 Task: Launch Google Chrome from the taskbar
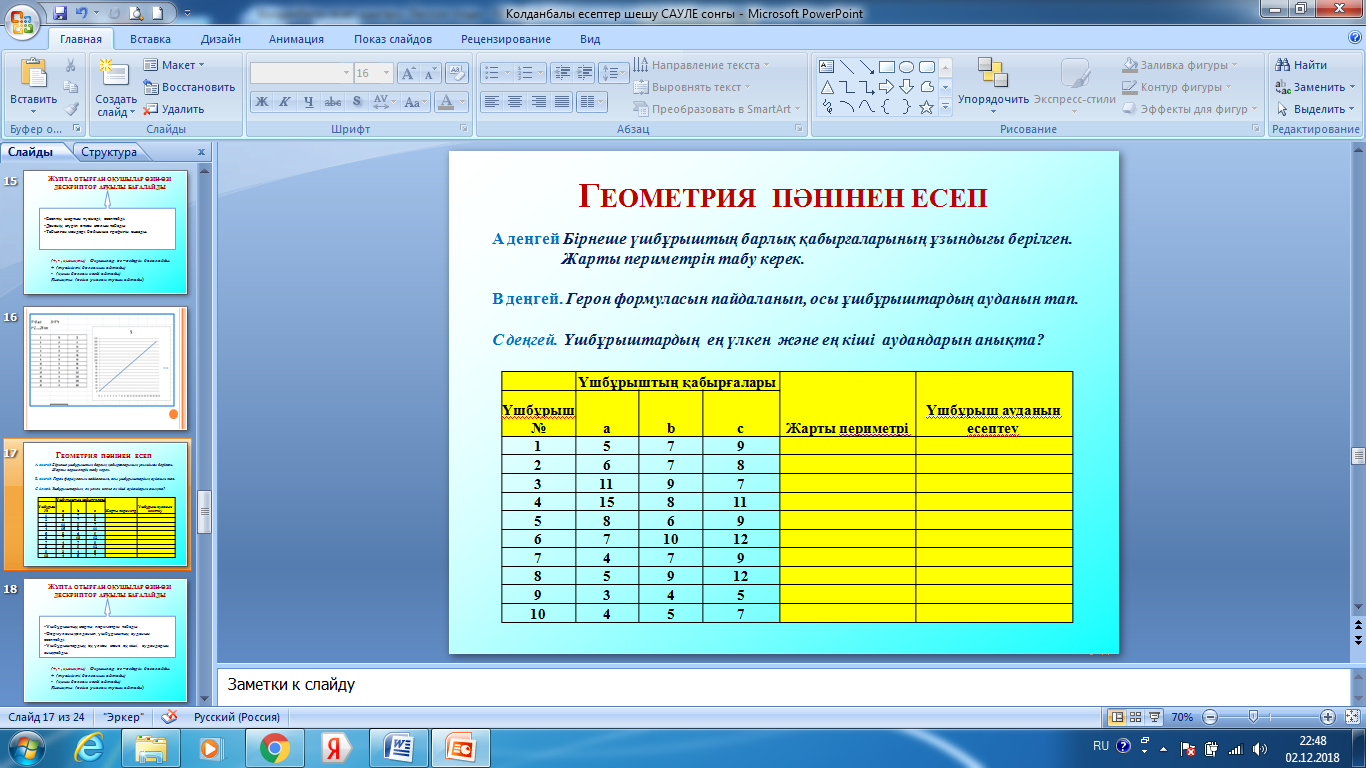pyautogui.click(x=274, y=747)
